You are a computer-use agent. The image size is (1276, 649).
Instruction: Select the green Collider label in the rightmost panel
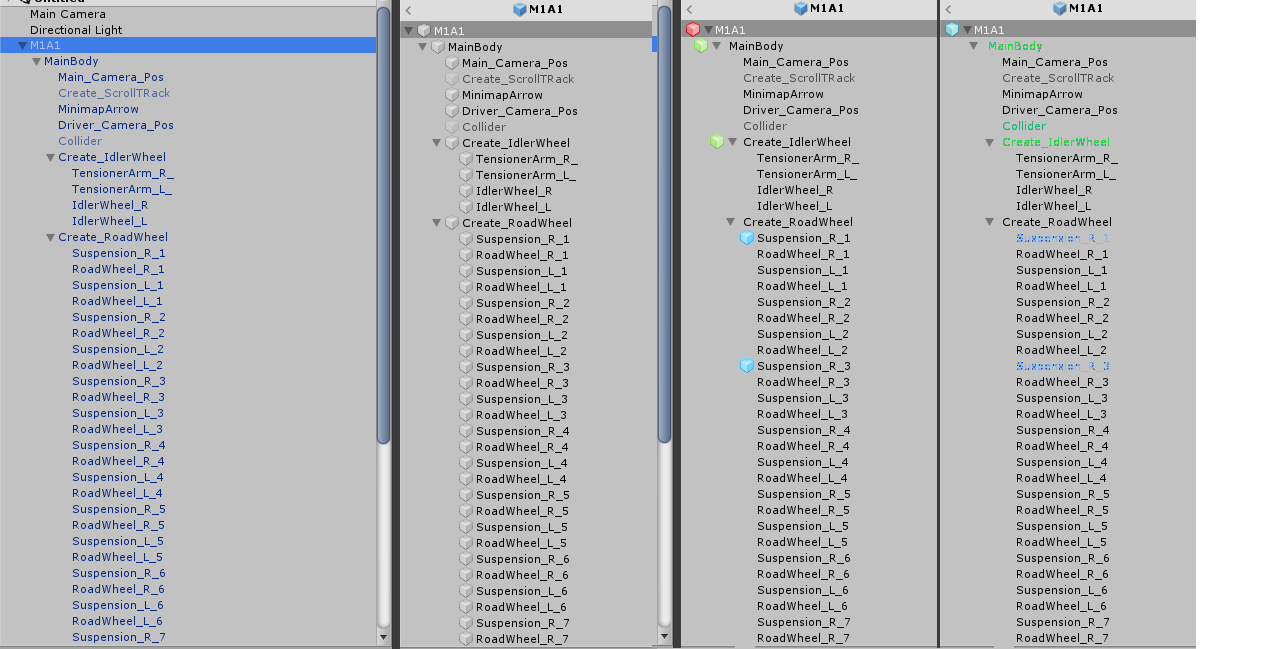coord(1022,125)
